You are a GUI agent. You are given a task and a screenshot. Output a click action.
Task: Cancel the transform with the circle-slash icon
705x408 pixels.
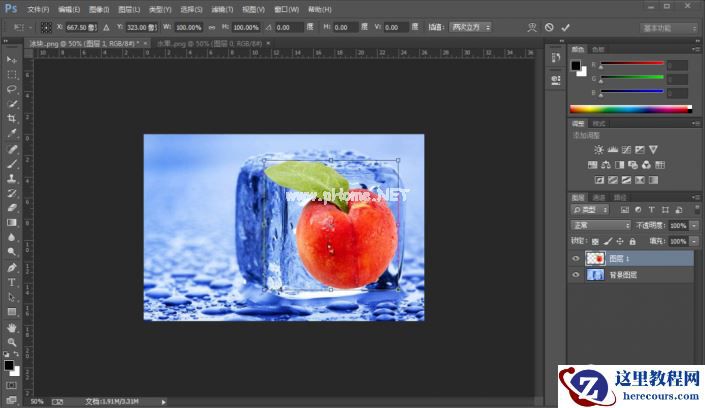tap(549, 27)
